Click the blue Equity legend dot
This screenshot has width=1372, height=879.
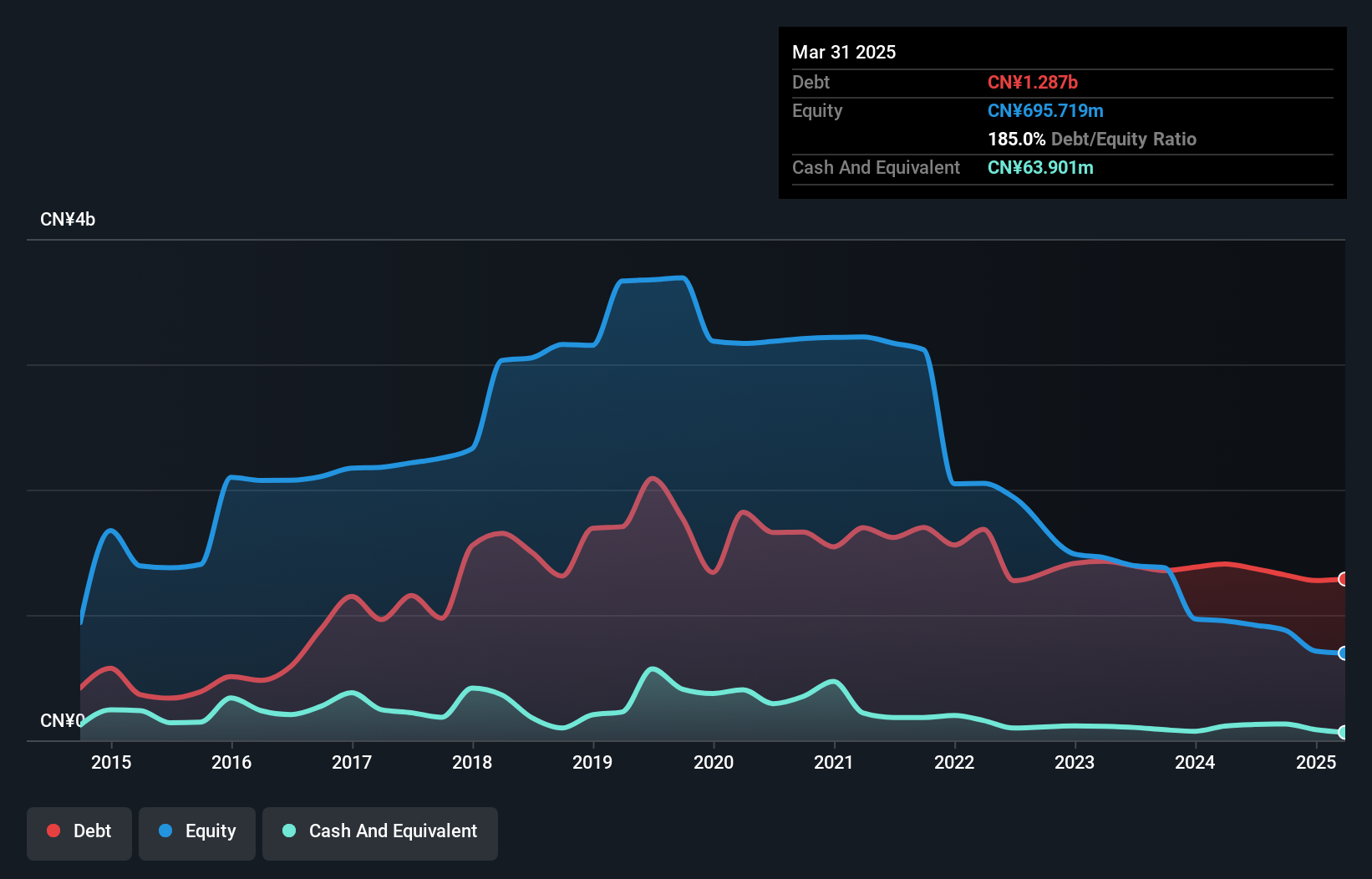coord(165,831)
